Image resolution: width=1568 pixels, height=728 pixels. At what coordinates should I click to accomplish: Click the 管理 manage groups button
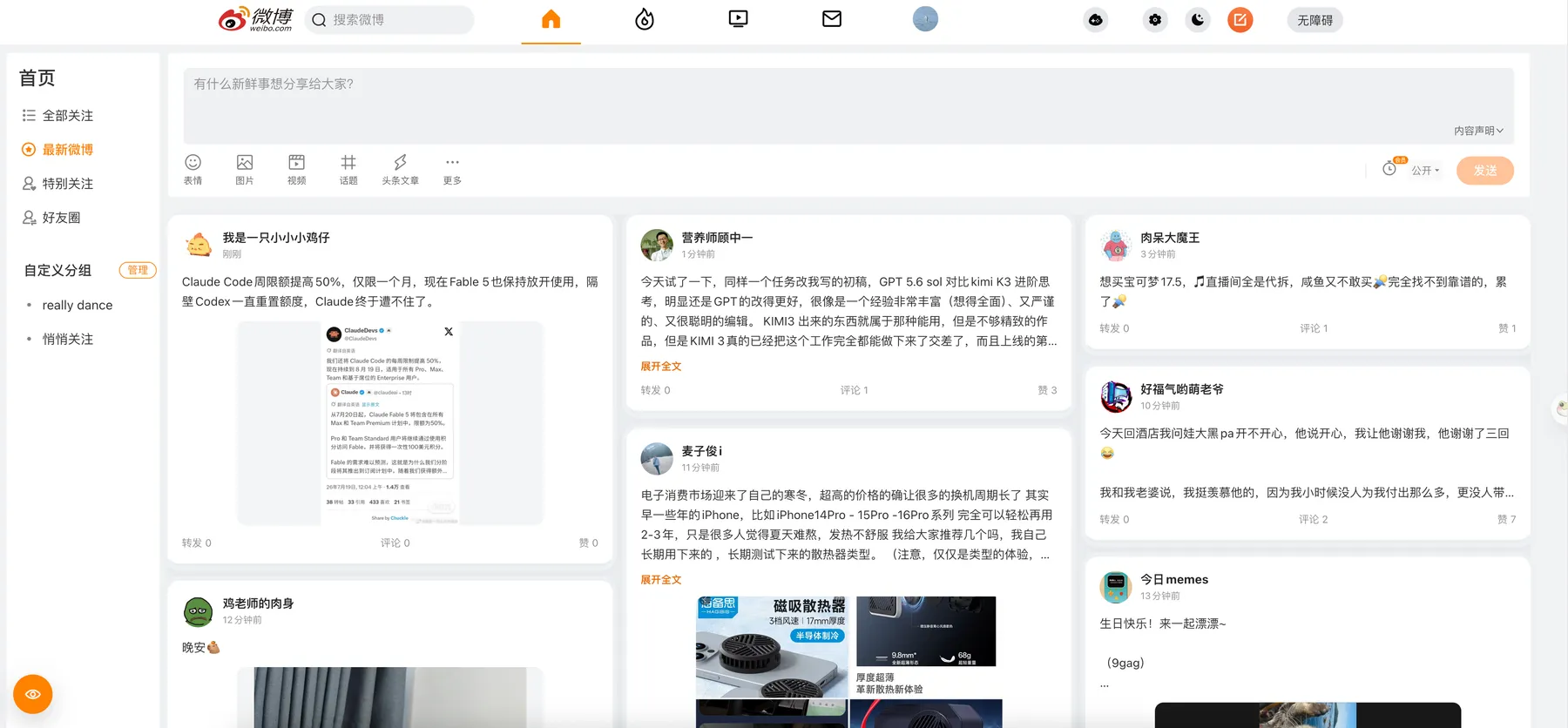(138, 270)
